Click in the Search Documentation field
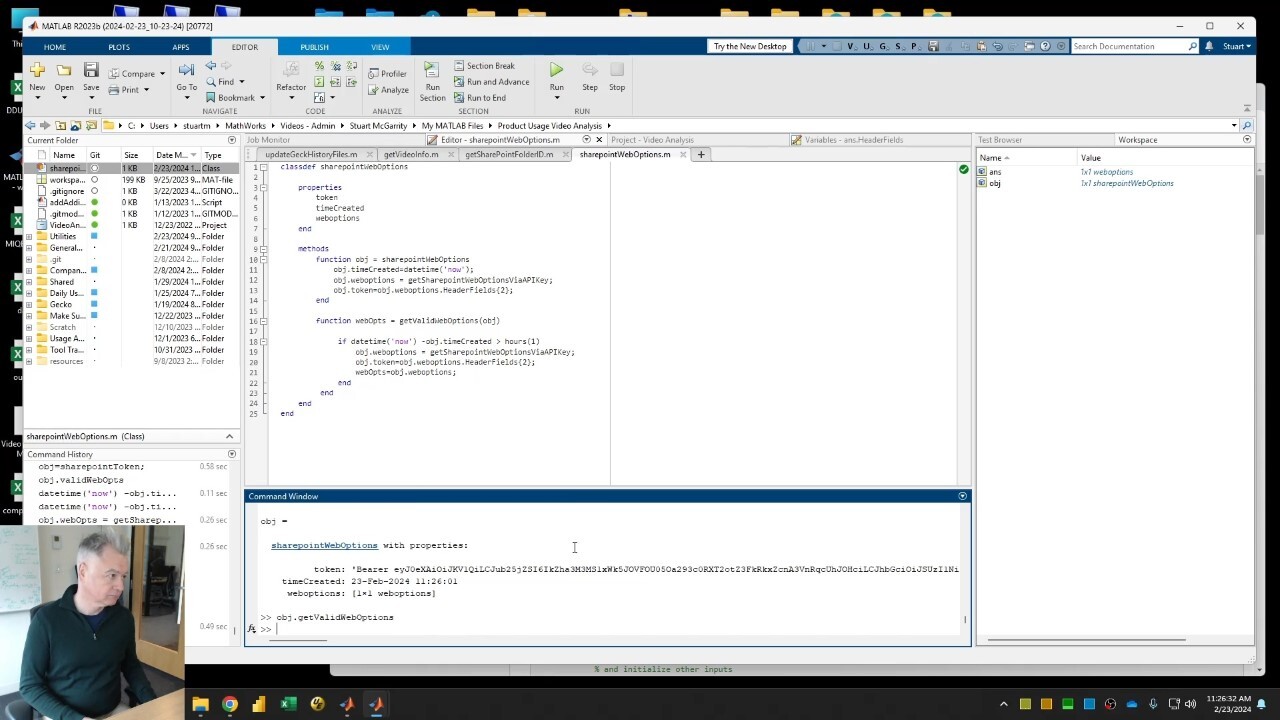Viewport: 1280px width, 720px height. tap(1128, 46)
